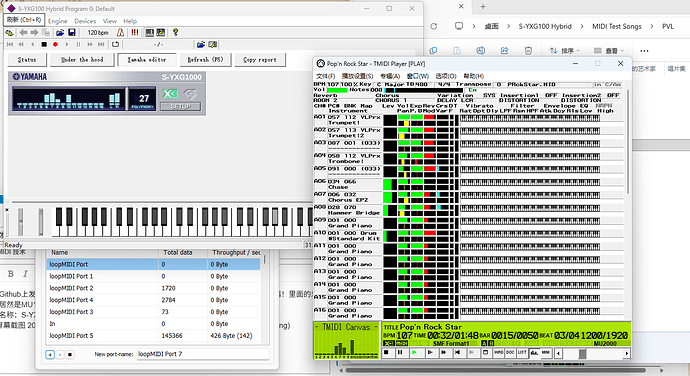690x376 pixels.
Task: Open the 文件(F) menu in TMIDI Player
Action: (326, 76)
